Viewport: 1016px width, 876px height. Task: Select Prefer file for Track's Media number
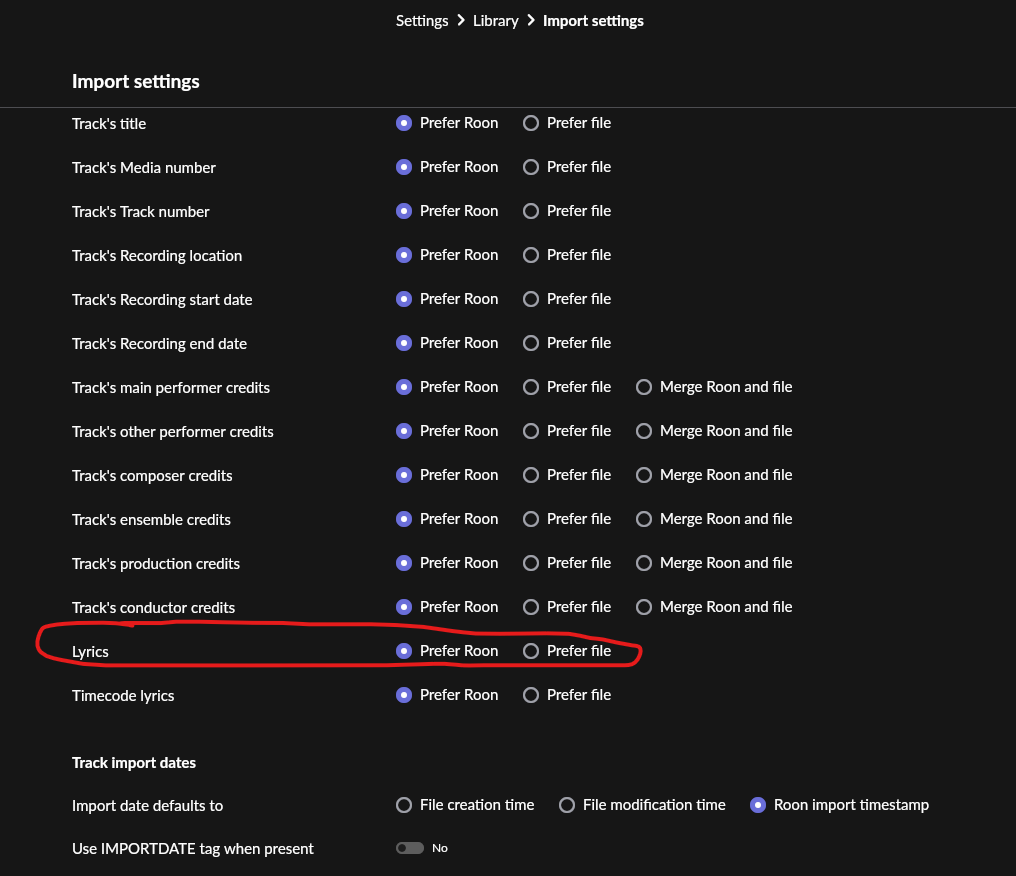point(531,167)
